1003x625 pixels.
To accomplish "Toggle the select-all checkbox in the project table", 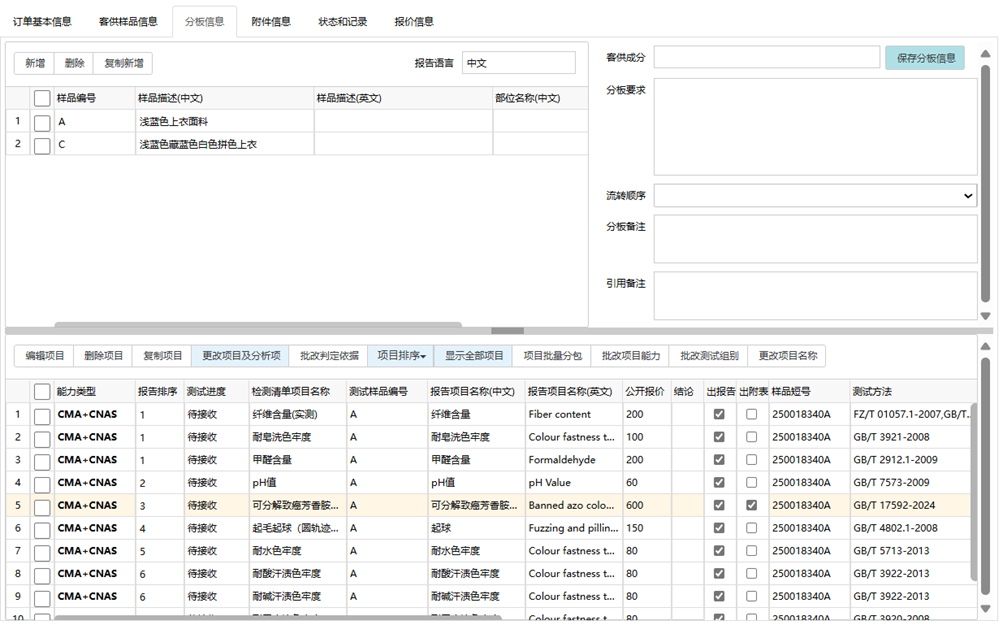I will pyautogui.click(x=41, y=391).
